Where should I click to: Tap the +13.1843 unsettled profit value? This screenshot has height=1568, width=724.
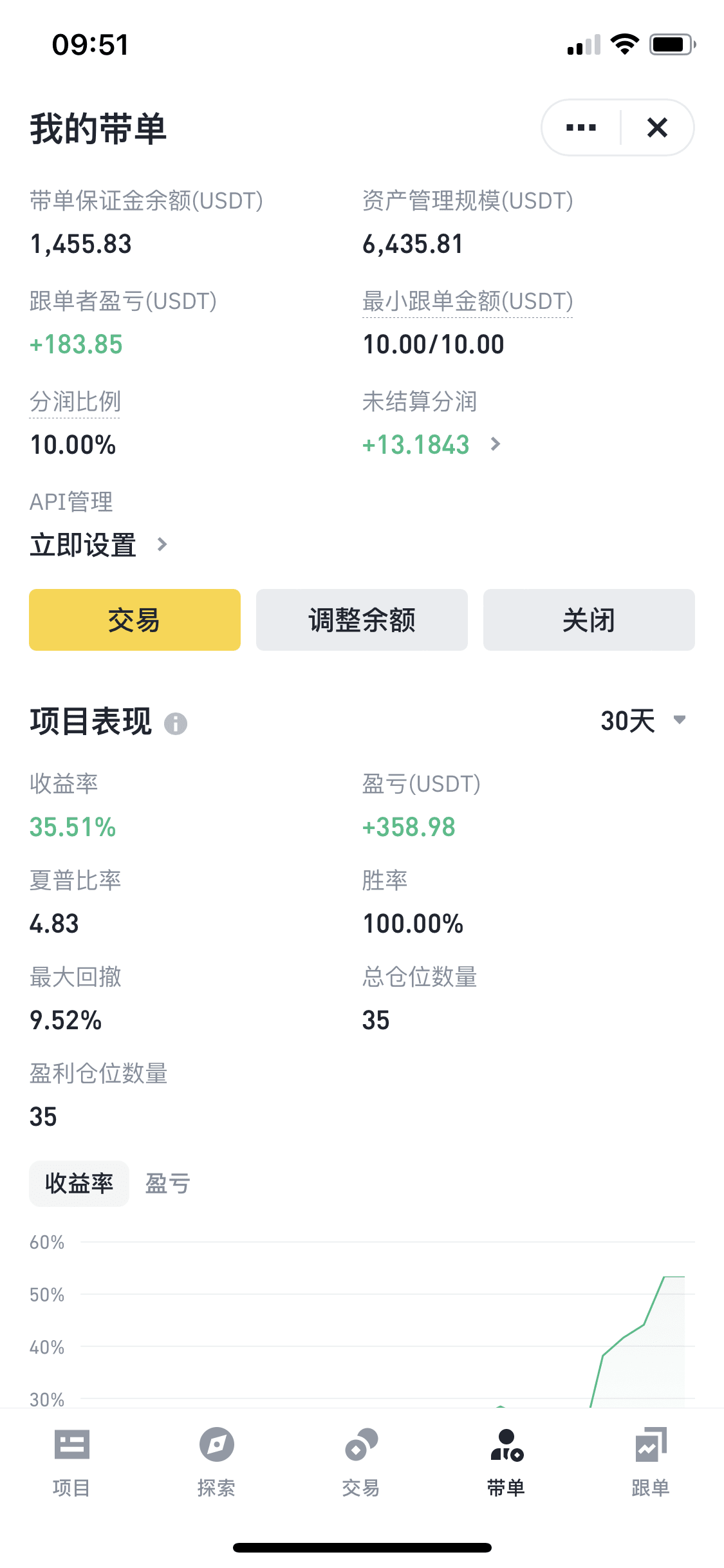[x=416, y=445]
